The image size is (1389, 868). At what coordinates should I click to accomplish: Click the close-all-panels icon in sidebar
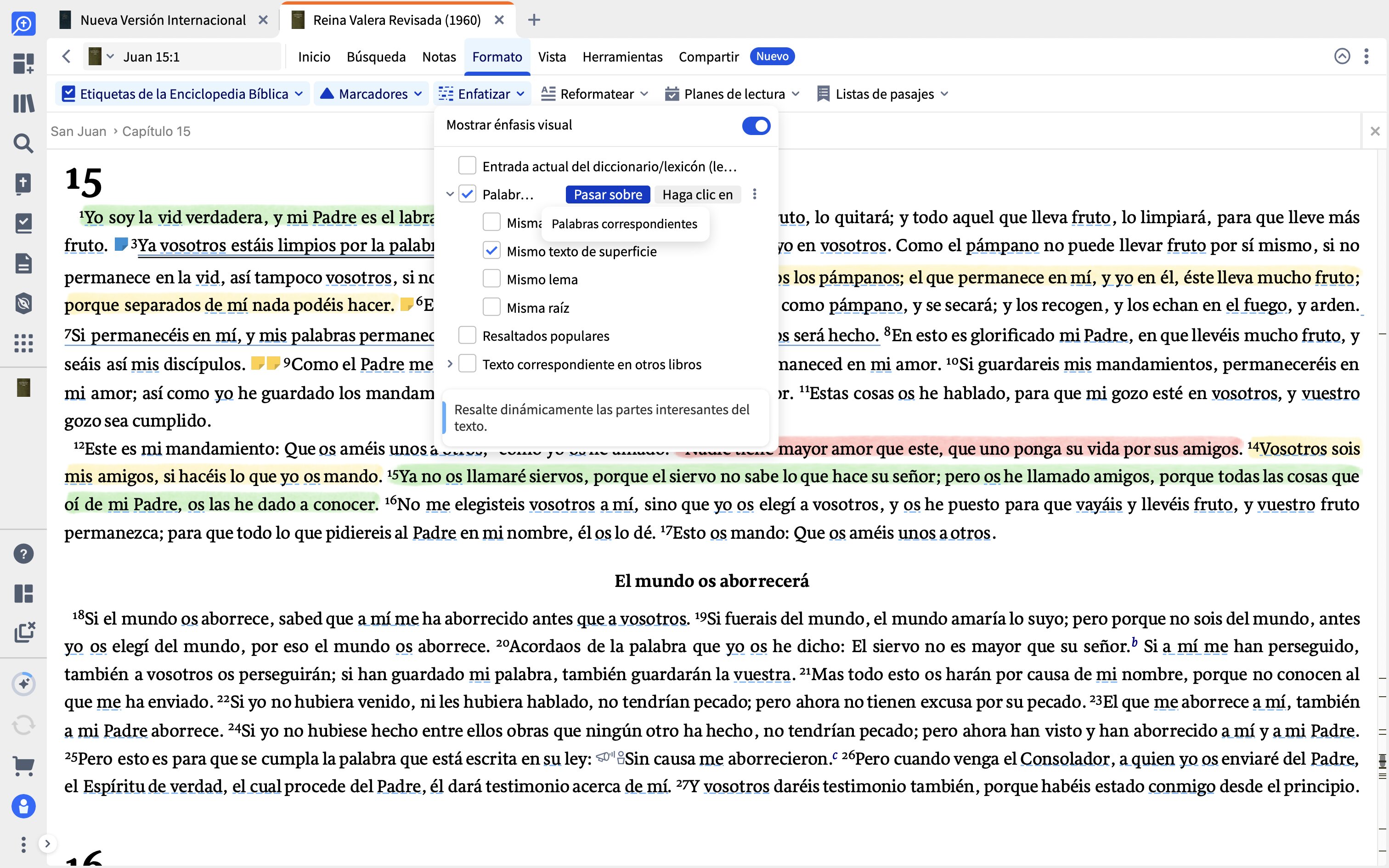pos(23,633)
